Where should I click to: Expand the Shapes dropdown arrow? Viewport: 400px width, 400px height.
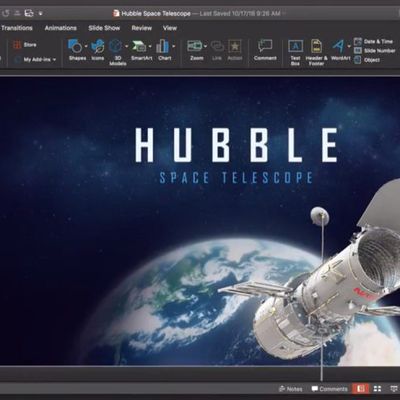pyautogui.click(x=86, y=46)
